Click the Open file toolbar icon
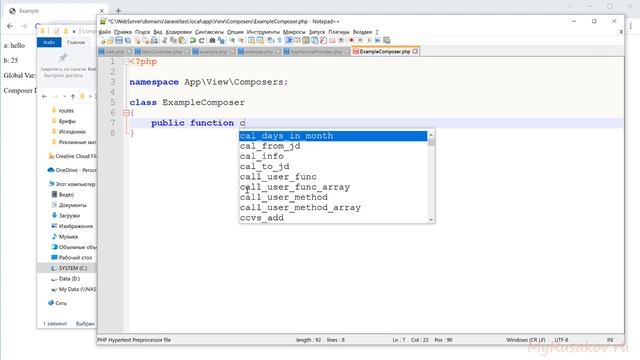This screenshot has height=360, width=640. pyautogui.click(x=110, y=40)
